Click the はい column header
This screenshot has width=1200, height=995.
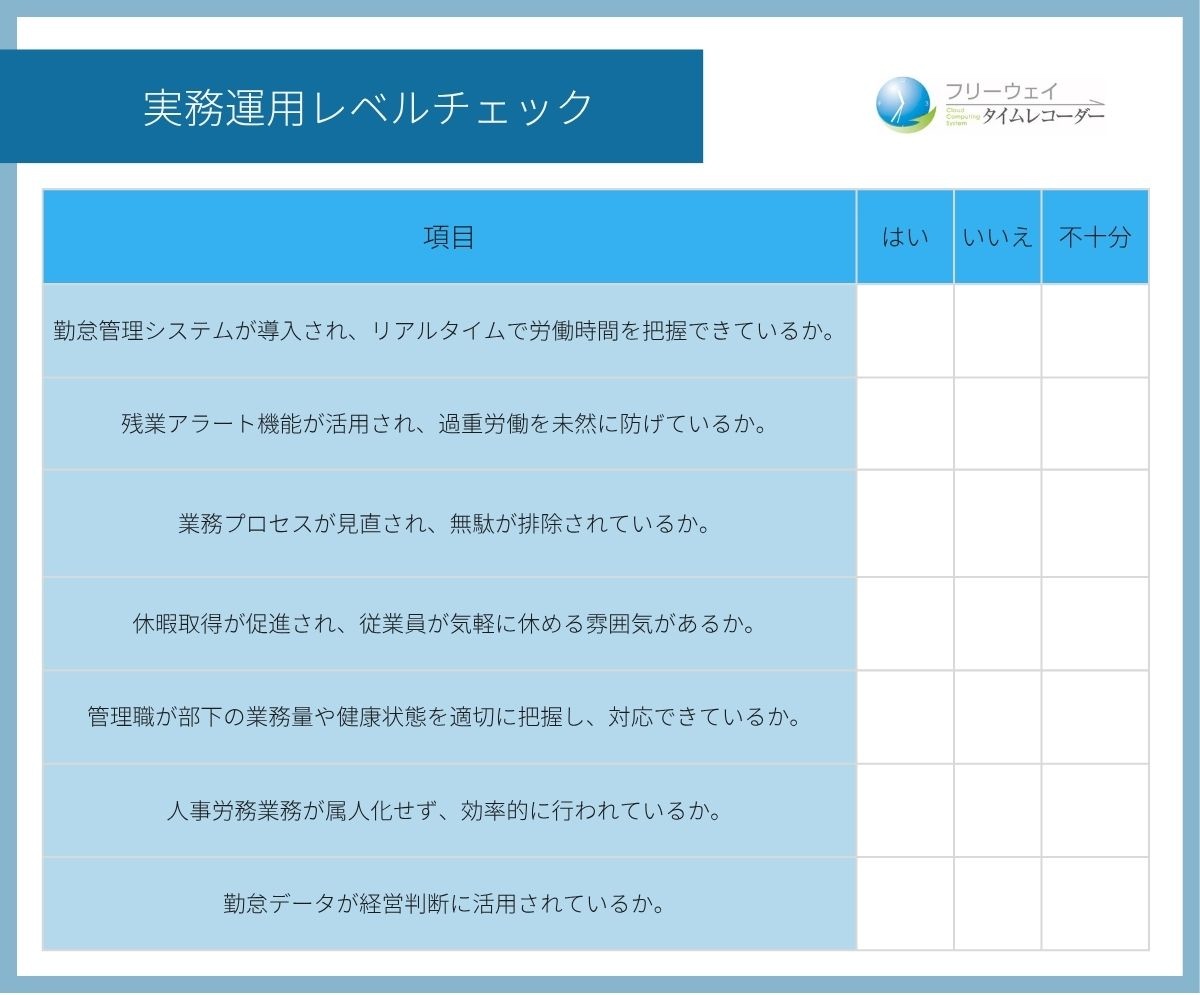(x=905, y=237)
